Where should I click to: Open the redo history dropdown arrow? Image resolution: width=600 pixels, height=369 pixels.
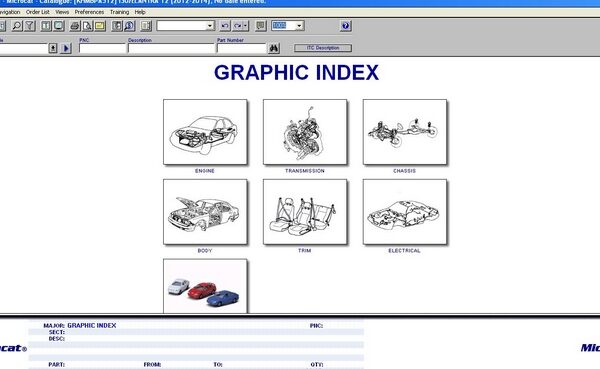246,26
